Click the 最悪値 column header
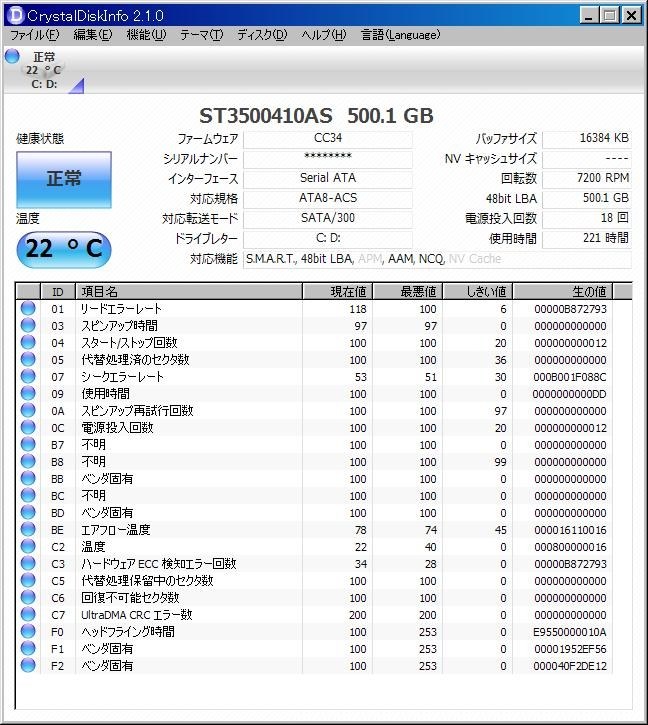Image resolution: width=648 pixels, height=725 pixels. pos(408,292)
